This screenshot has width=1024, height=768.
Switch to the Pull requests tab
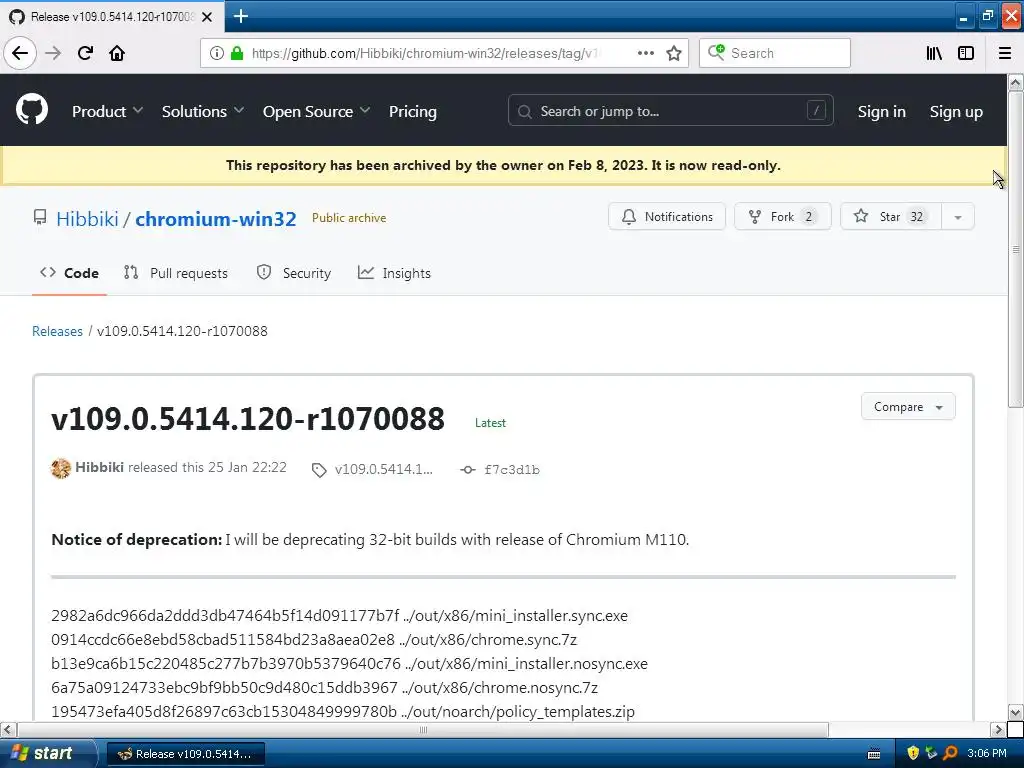[x=176, y=273]
